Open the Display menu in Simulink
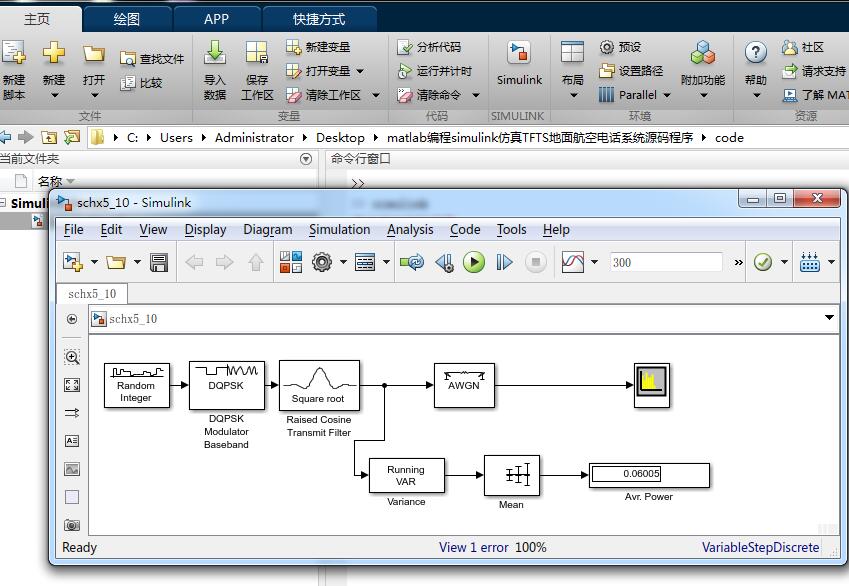This screenshot has height=586, width=849. (x=205, y=230)
